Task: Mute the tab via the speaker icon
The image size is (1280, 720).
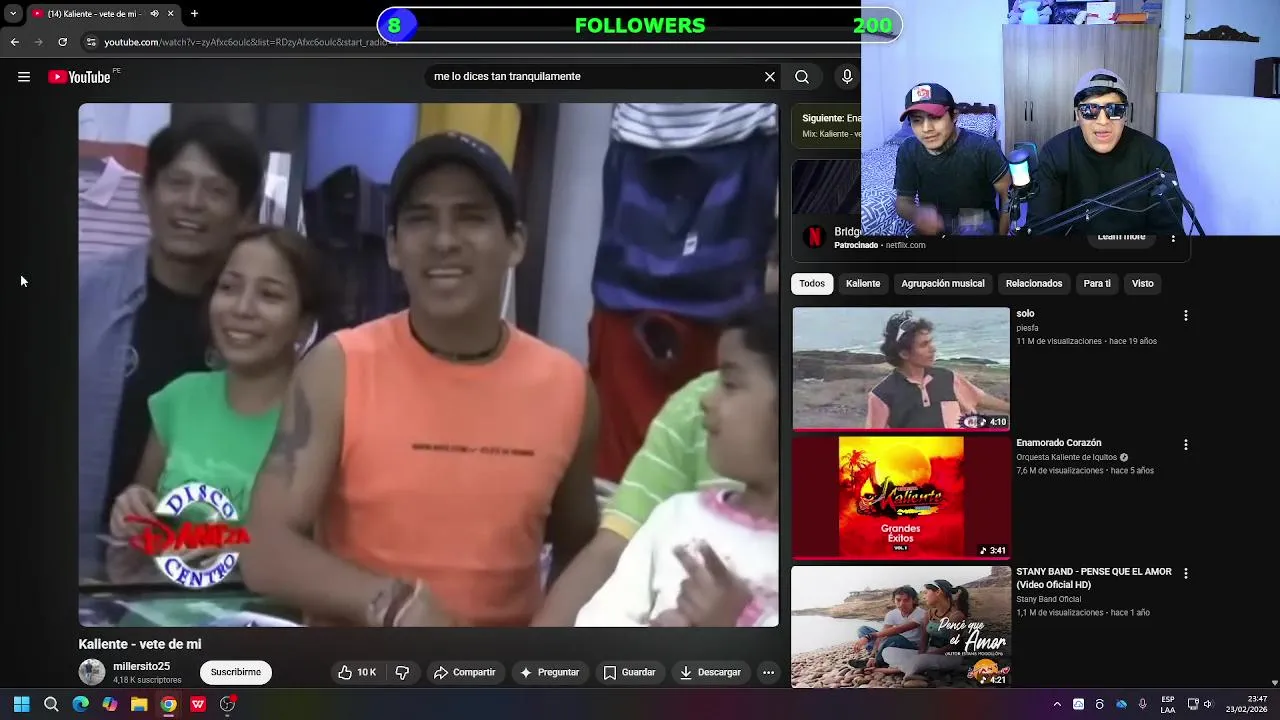Action: coord(154,14)
